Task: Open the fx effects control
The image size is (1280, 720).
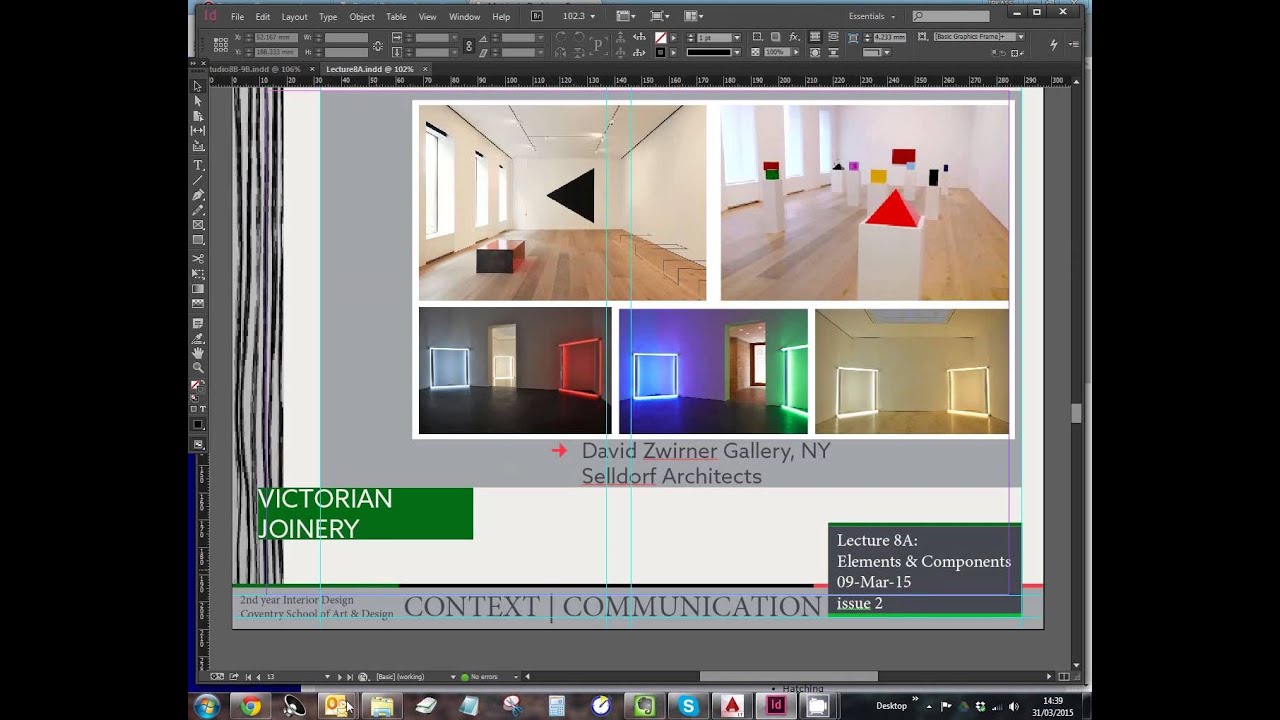Action: pyautogui.click(x=794, y=37)
